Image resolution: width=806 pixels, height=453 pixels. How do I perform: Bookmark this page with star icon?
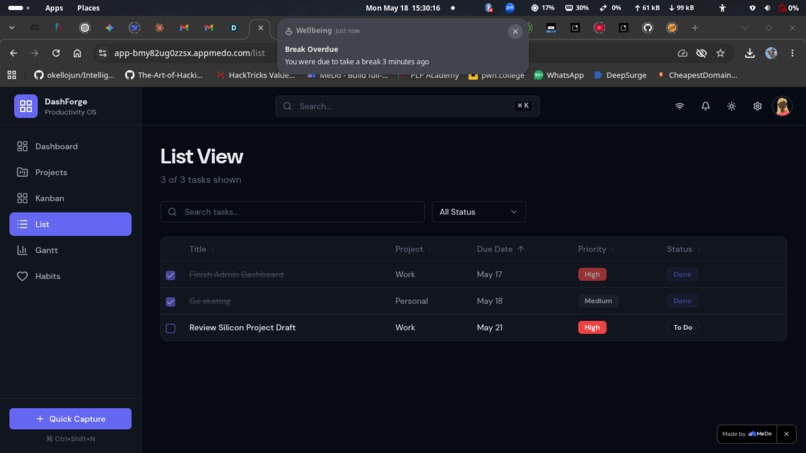click(x=720, y=53)
